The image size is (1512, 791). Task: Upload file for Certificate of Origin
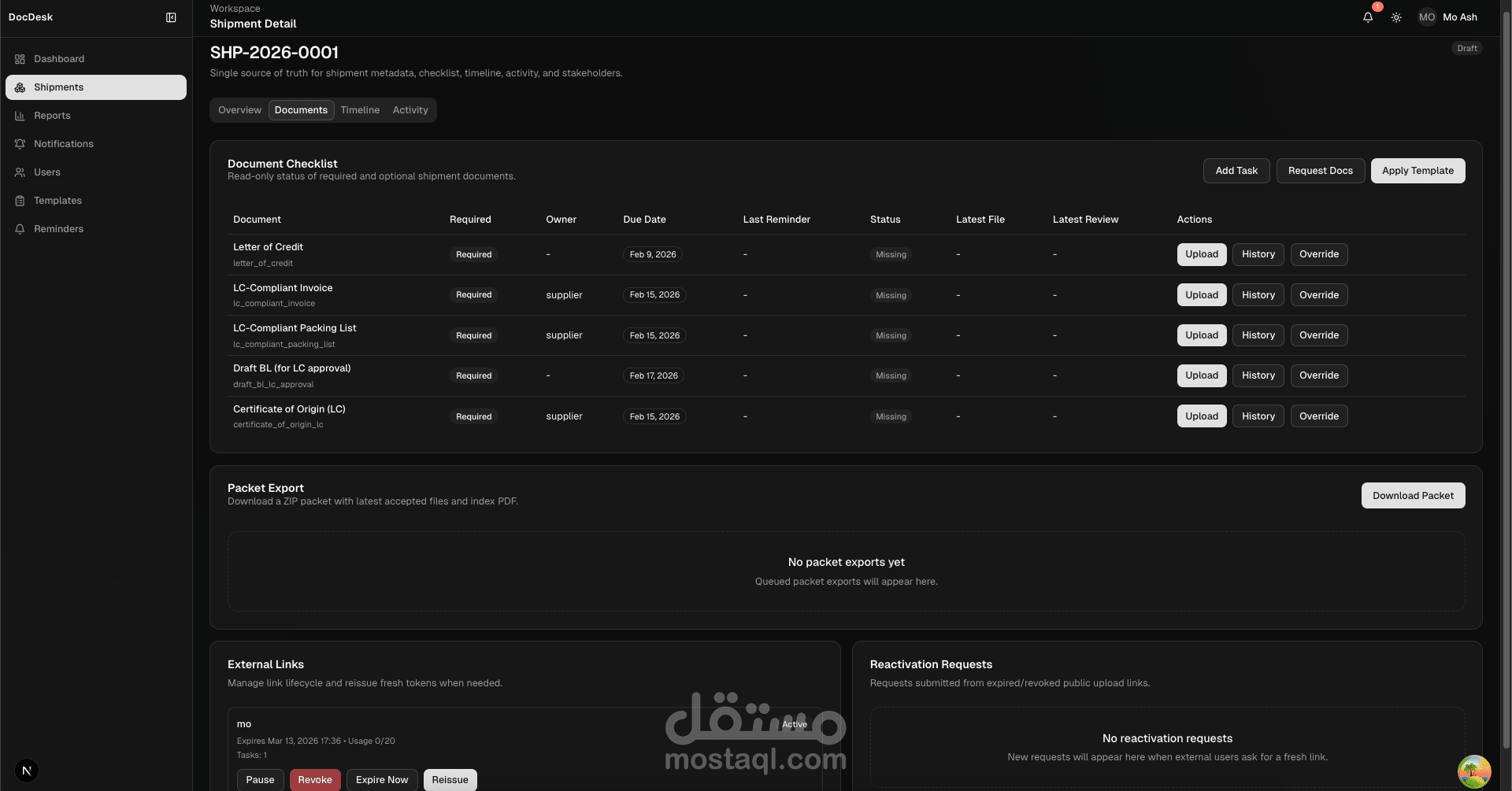coord(1202,416)
